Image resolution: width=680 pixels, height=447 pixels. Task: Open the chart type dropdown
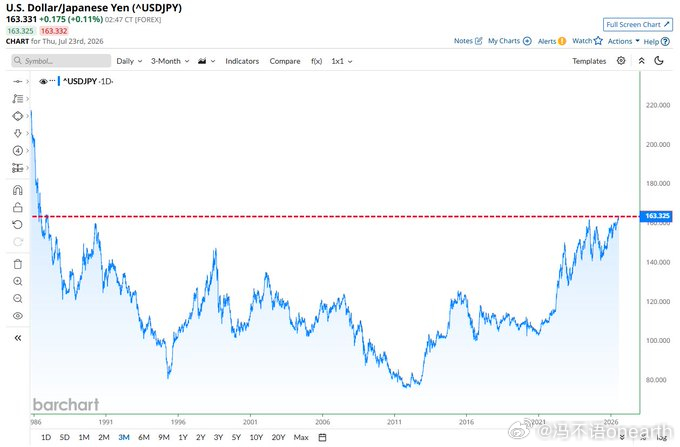pyautogui.click(x=206, y=61)
